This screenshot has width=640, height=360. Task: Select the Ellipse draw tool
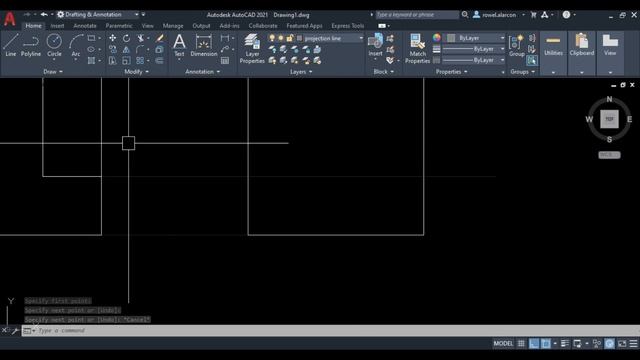[91, 49]
